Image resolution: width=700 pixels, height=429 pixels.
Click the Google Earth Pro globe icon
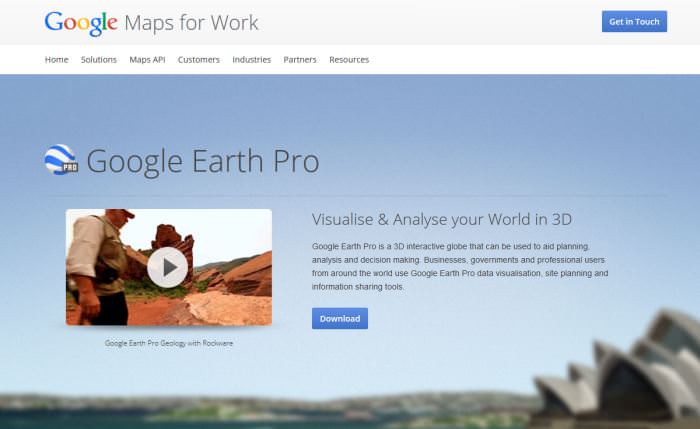[61, 159]
